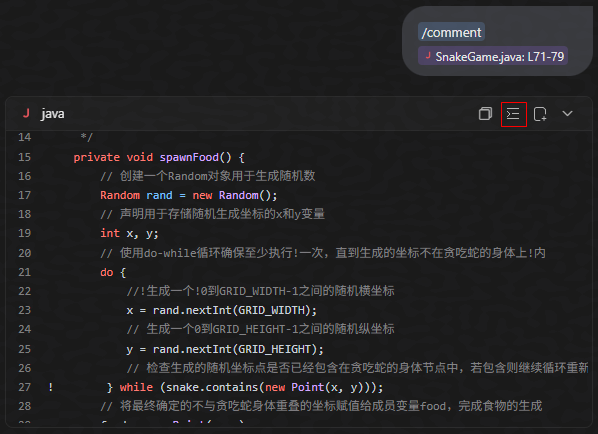Screen dimensions: 598x434
Task: Click line 17 Random rand declaration
Action: (x=188, y=195)
